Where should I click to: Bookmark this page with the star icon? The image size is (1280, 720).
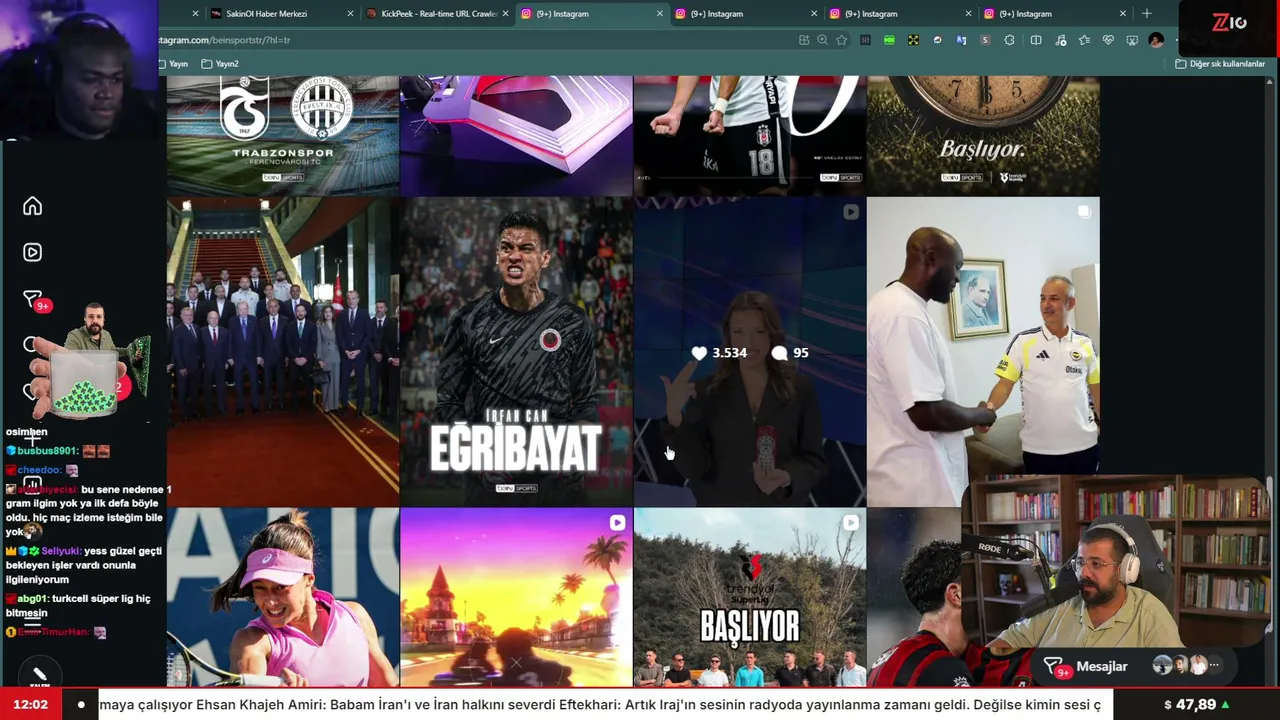click(x=842, y=40)
